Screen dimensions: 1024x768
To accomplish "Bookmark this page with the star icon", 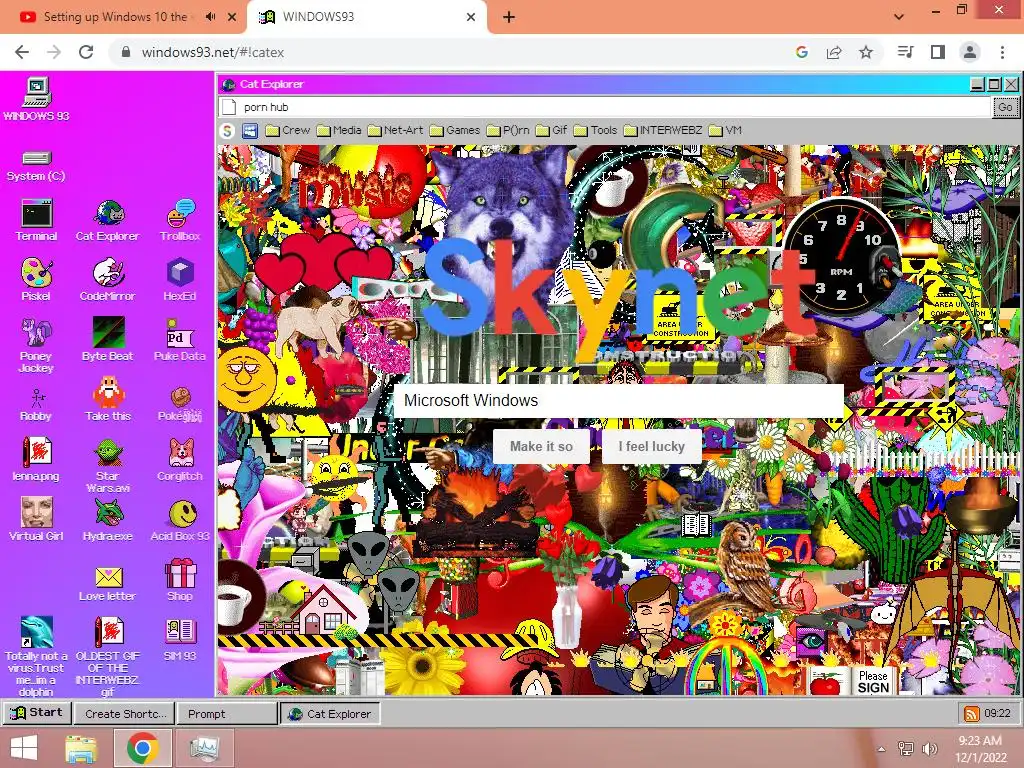I will 865,52.
